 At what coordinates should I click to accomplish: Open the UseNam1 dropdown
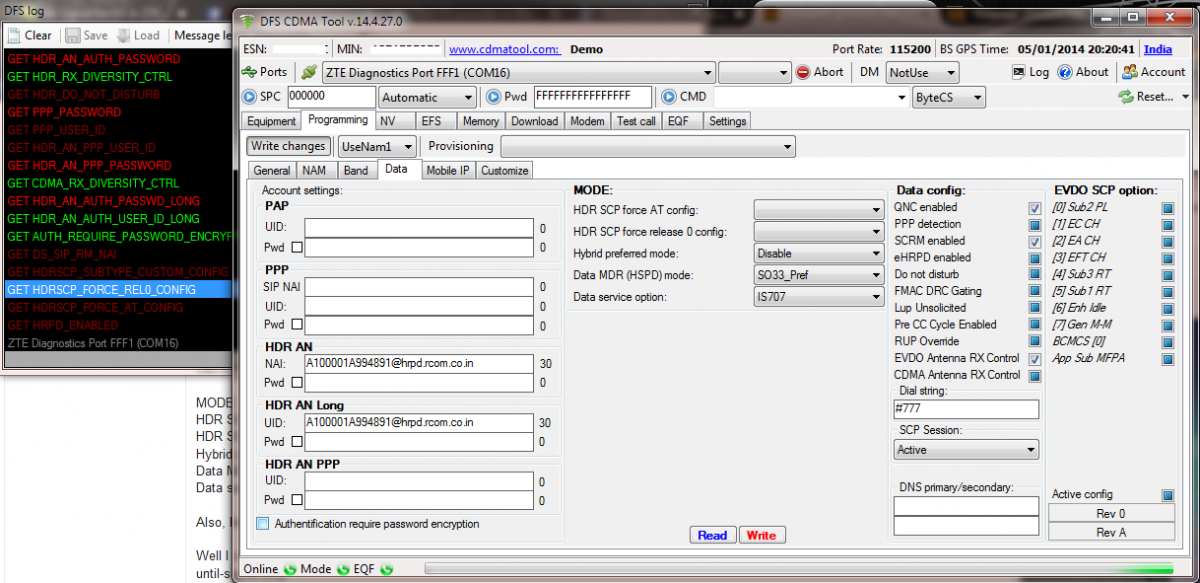377,146
